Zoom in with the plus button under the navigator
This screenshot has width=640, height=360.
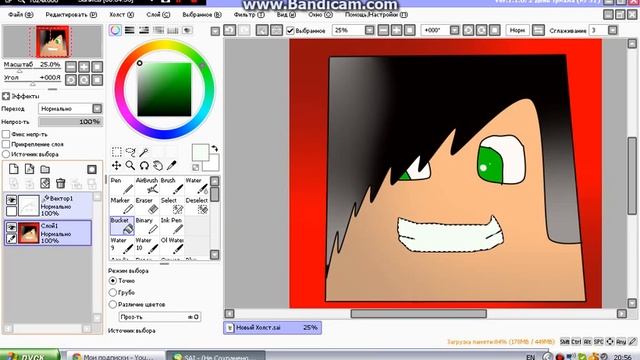coord(84,67)
